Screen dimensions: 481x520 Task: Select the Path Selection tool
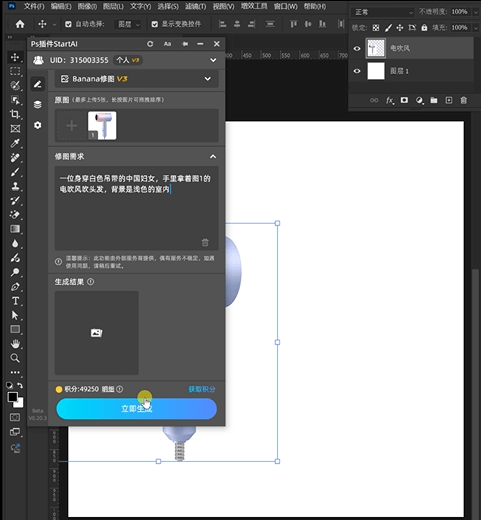coord(15,315)
